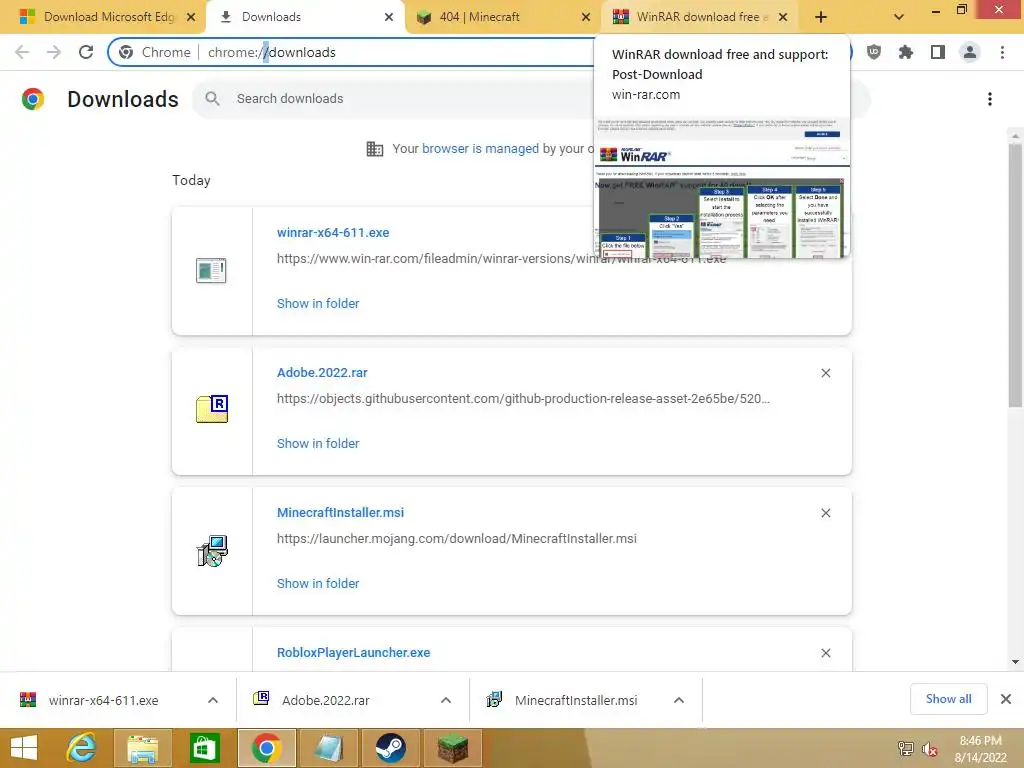
Task: Open a new tab
Action: (x=821, y=17)
